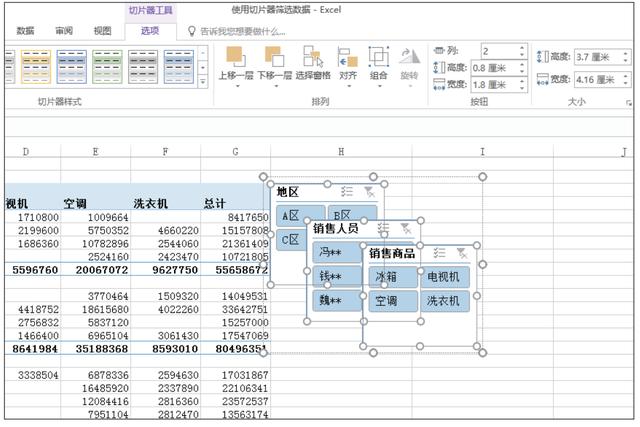Filter by 冰箱 in the 销售商品 slicer

coord(393,277)
